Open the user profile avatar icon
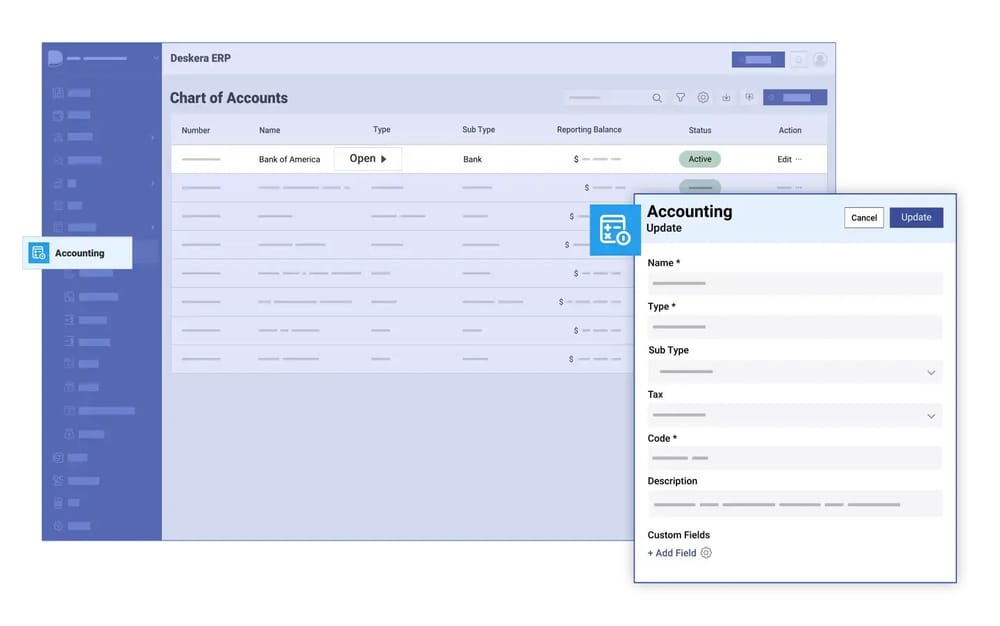Image resolution: width=1000 pixels, height=626 pixels. 820,58
